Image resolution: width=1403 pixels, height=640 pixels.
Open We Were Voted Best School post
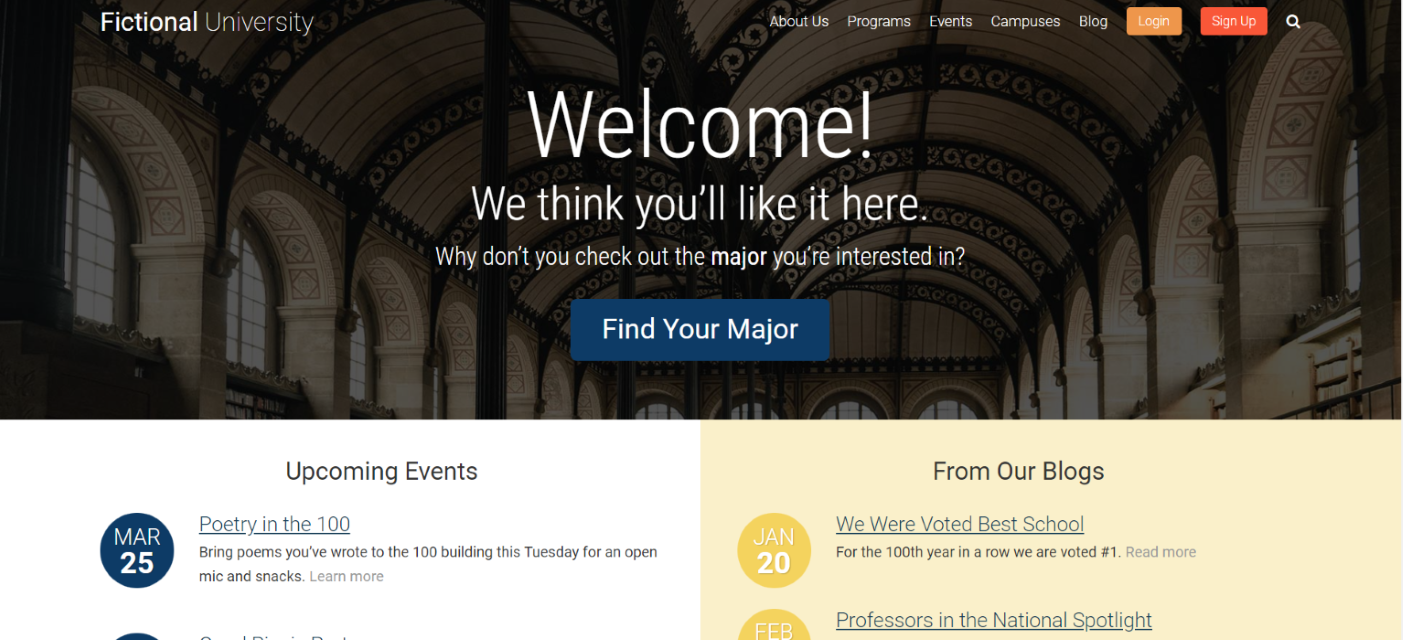click(959, 523)
